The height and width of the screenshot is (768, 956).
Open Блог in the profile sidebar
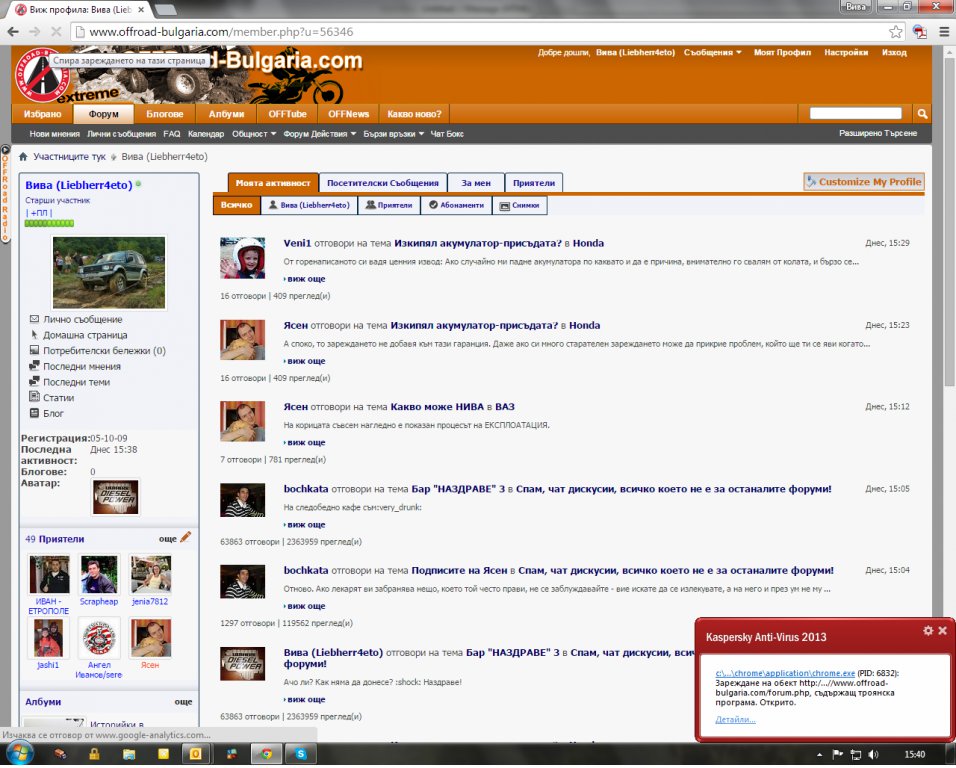point(53,413)
